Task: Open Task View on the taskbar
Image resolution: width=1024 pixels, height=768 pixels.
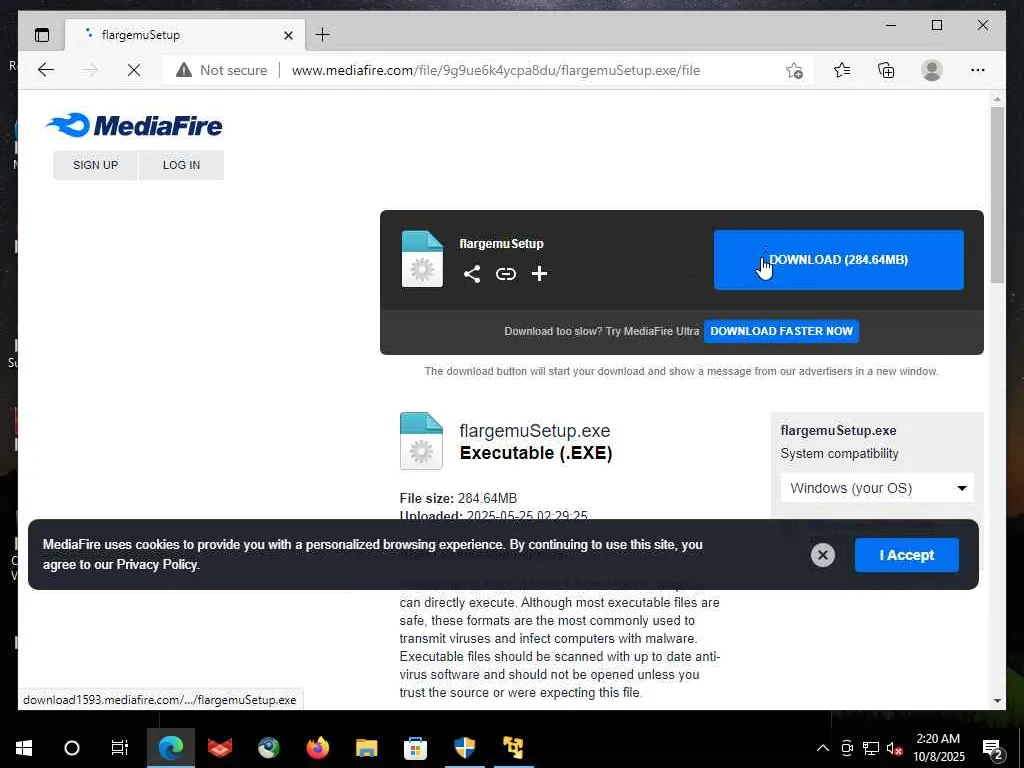Action: point(120,748)
